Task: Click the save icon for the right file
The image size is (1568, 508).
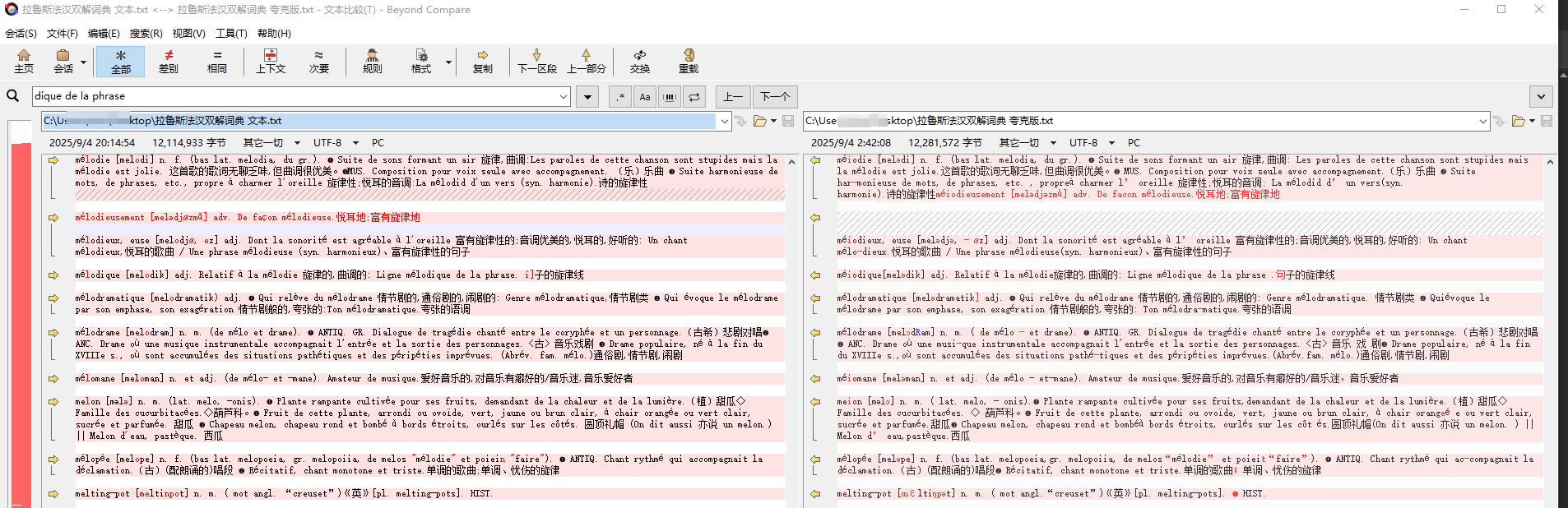Action: pyautogui.click(x=1547, y=121)
